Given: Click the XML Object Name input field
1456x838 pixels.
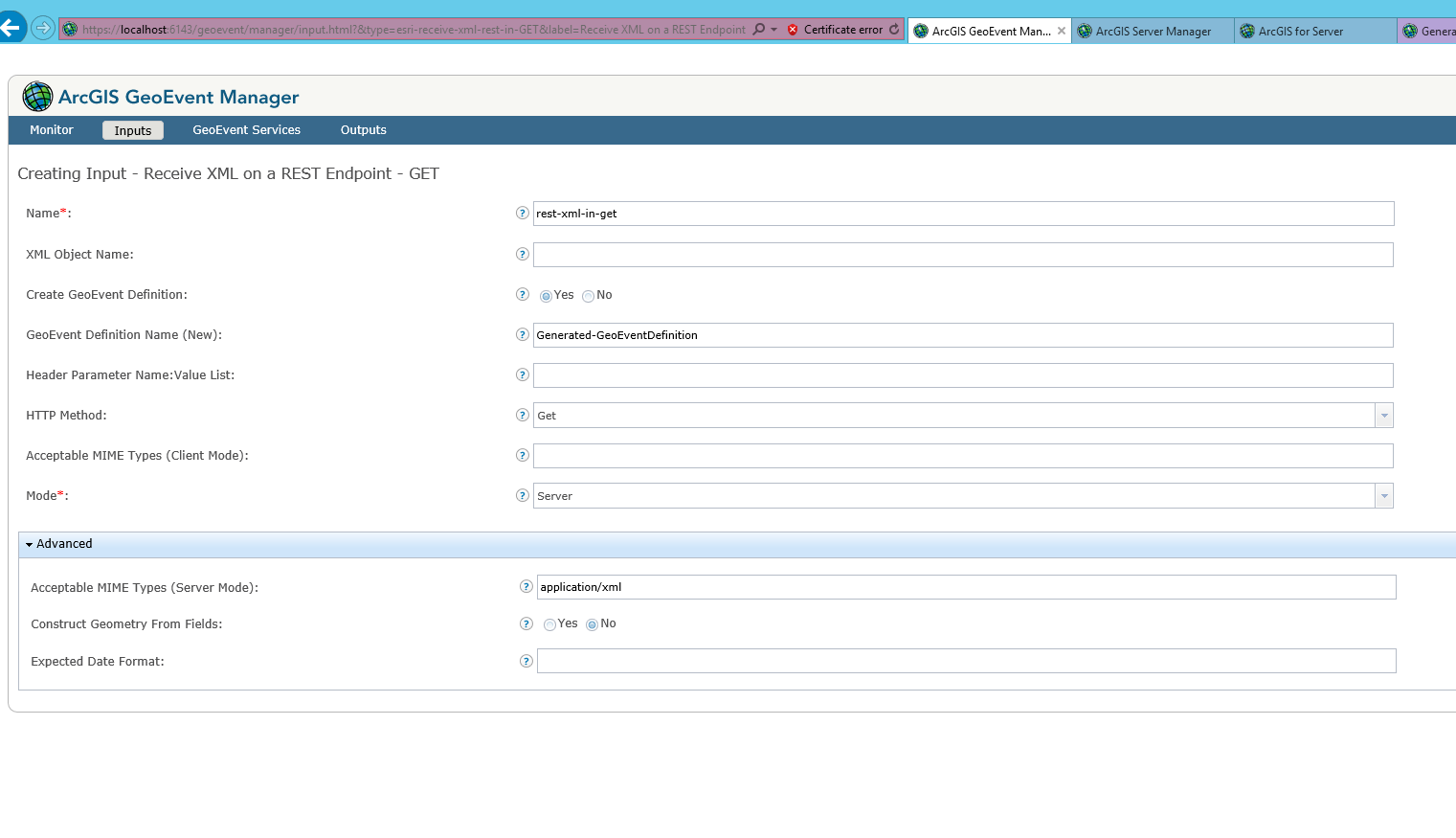Looking at the screenshot, I should coord(963,255).
